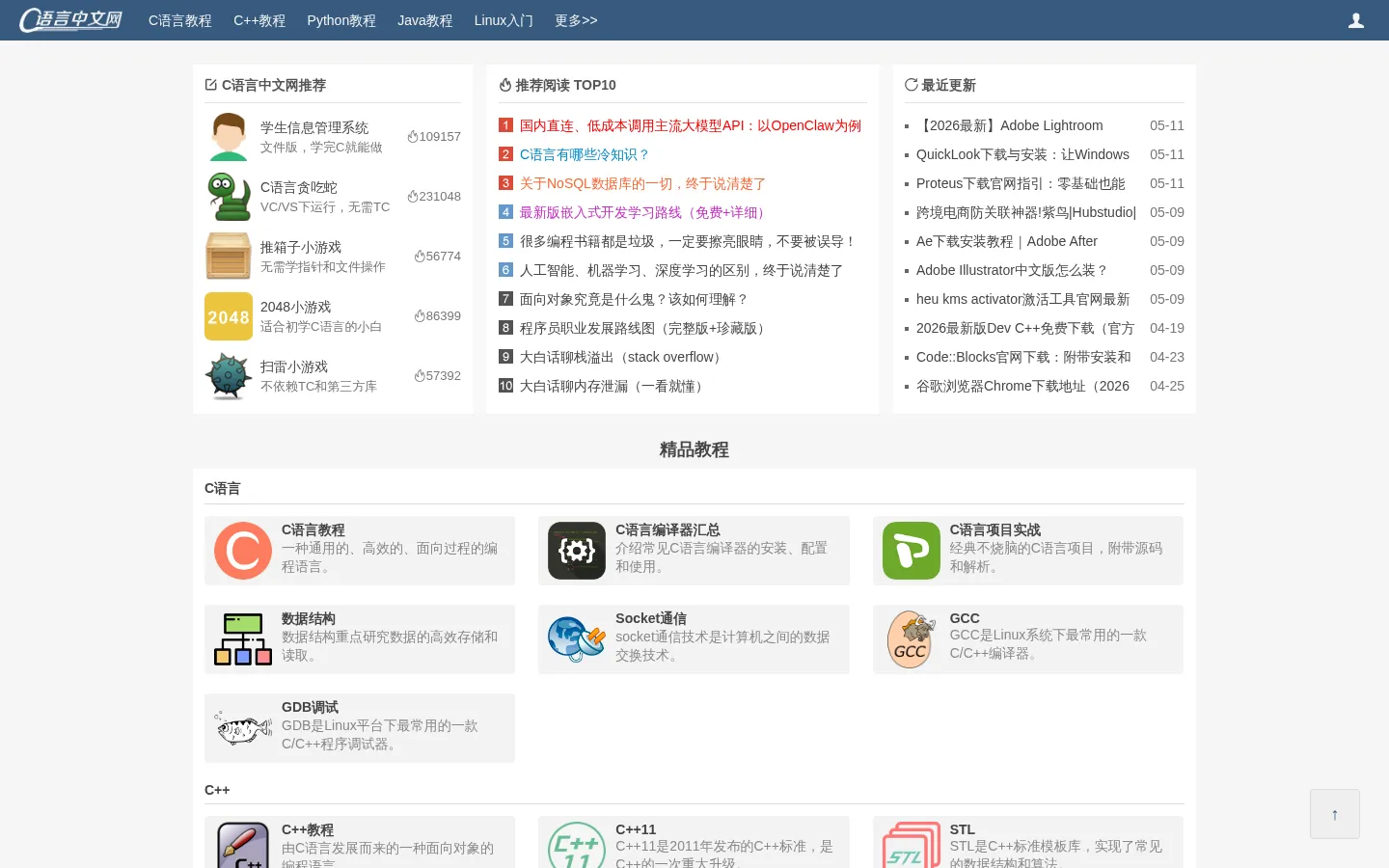Open the Java教程 nav menu item
This screenshot has height=868, width=1389.
click(425, 20)
